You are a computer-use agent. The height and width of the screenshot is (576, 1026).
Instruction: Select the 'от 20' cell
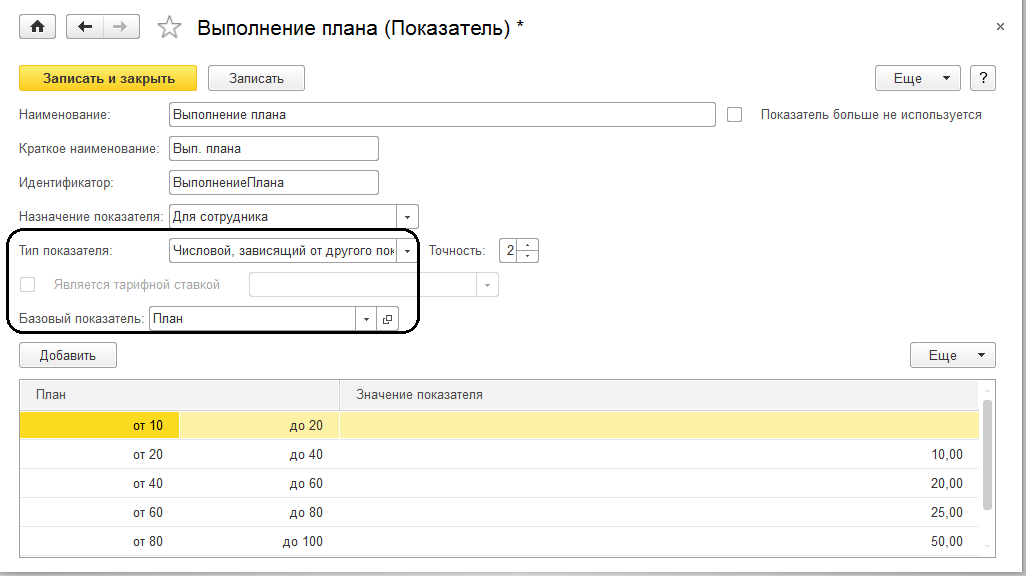pyautogui.click(x=99, y=454)
